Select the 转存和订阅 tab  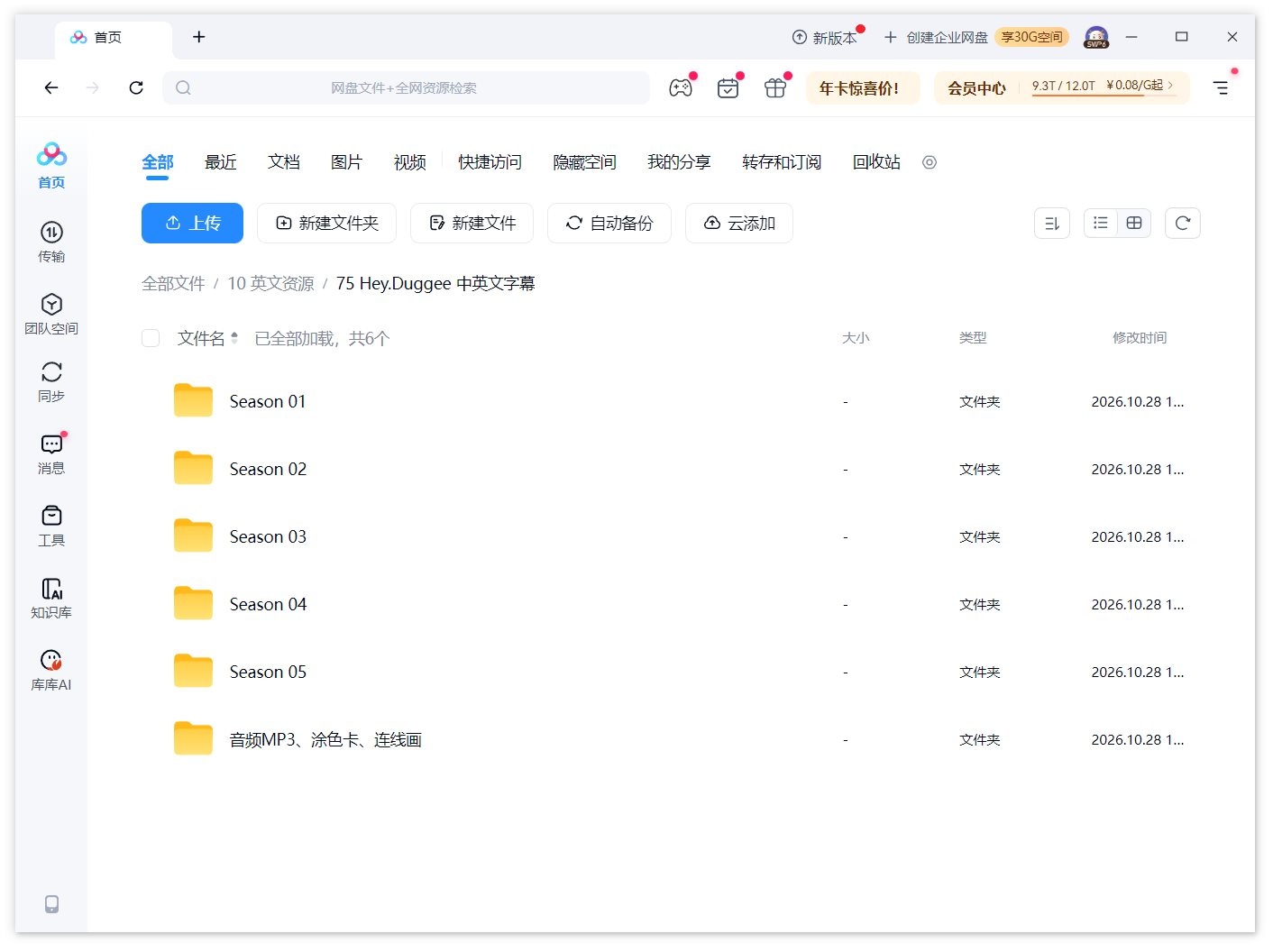782,162
